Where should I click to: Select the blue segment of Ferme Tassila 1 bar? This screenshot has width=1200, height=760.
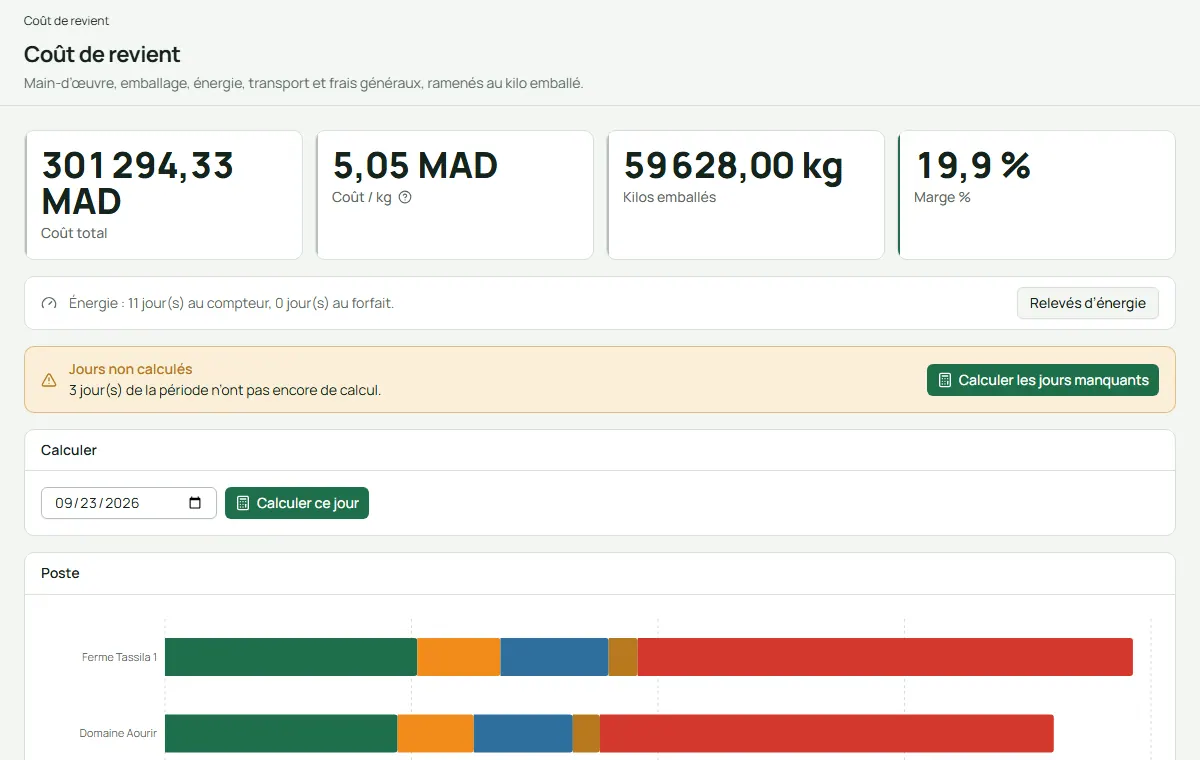(555, 657)
